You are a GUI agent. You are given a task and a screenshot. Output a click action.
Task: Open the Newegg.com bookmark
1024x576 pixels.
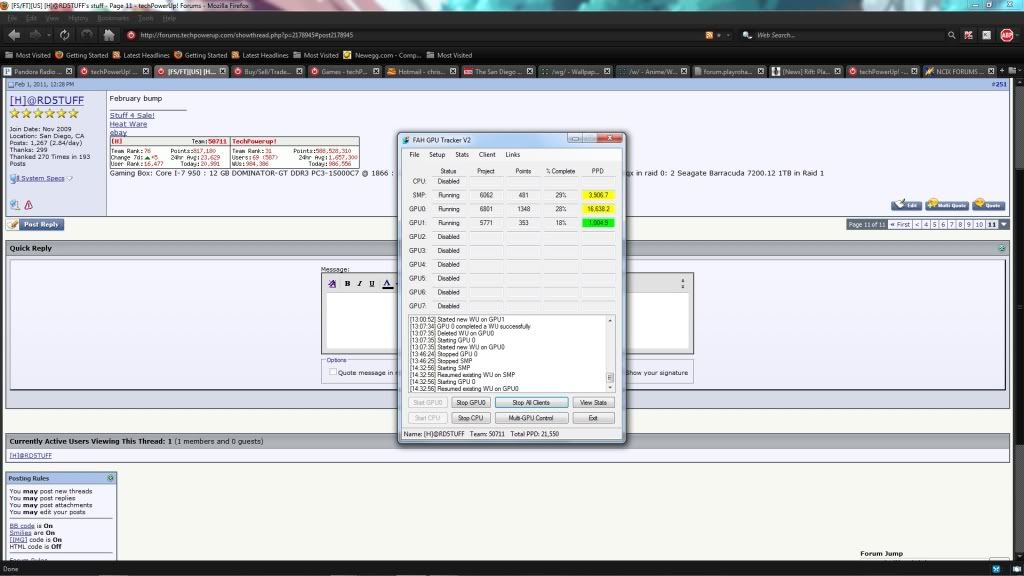(382, 56)
